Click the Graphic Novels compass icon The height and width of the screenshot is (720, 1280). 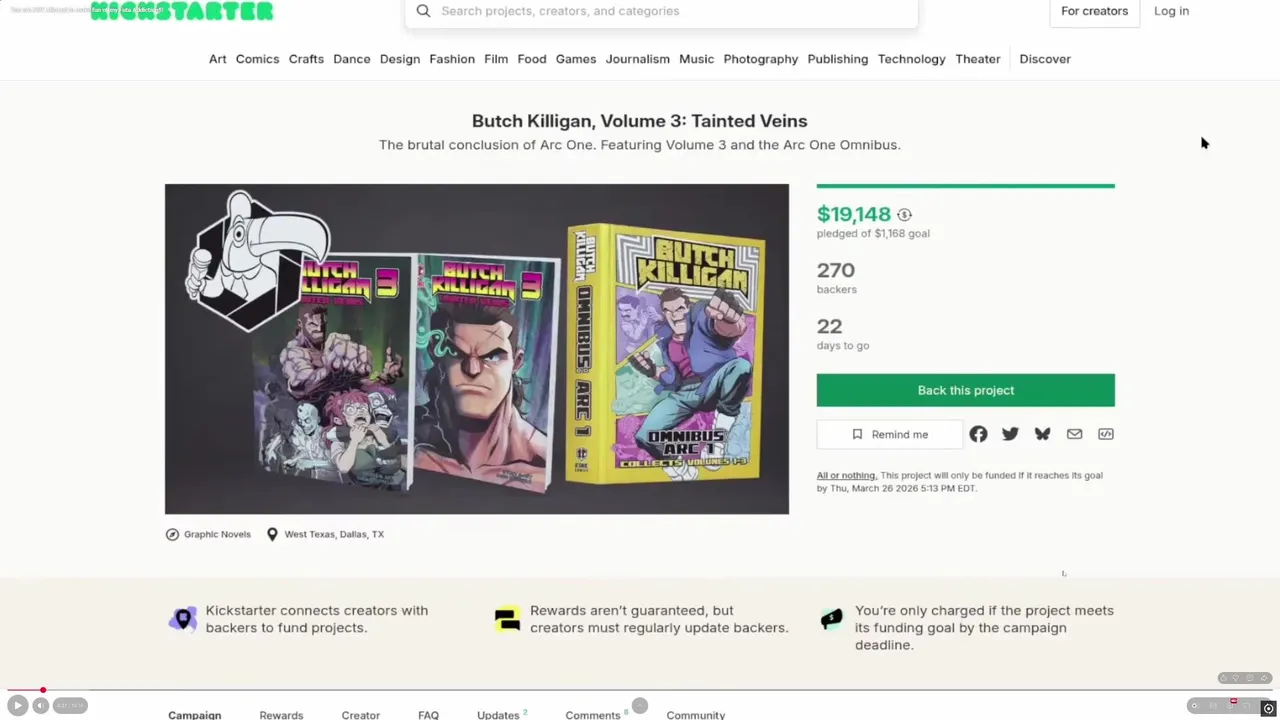[172, 534]
